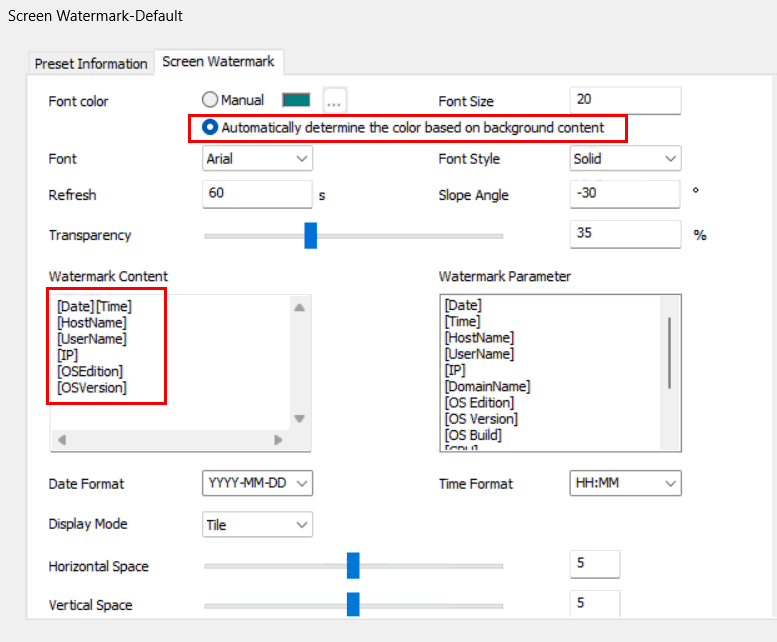Click the Vertical Space slider handle
Image resolution: width=777 pixels, height=642 pixels.
coord(353,604)
